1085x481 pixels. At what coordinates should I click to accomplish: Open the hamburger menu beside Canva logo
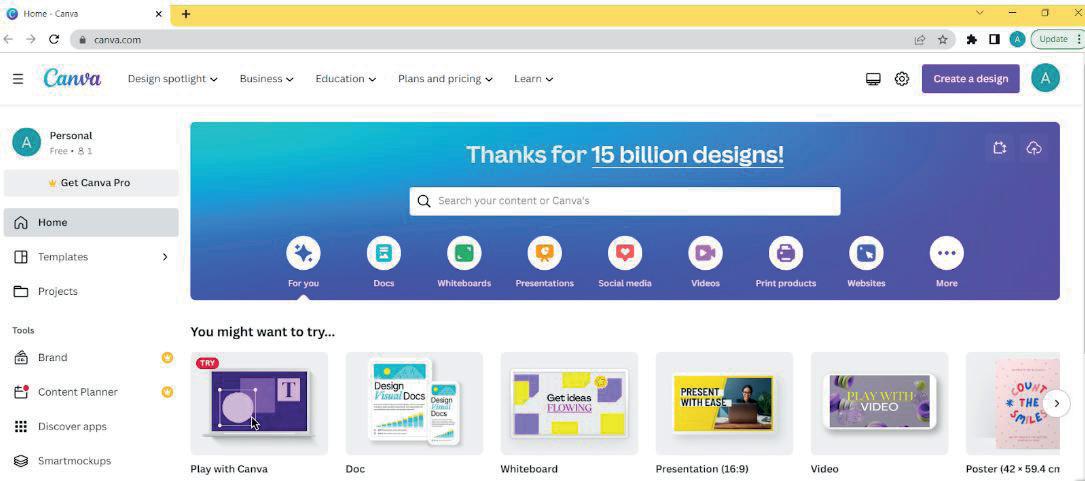tap(18, 79)
